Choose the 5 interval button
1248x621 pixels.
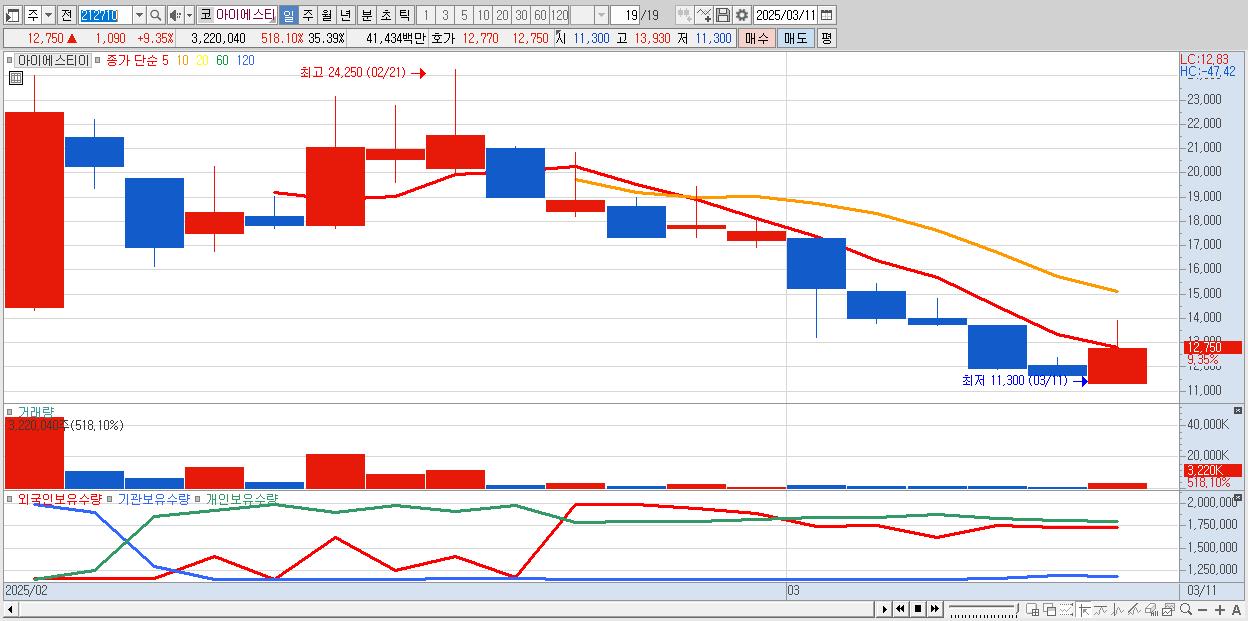464,15
